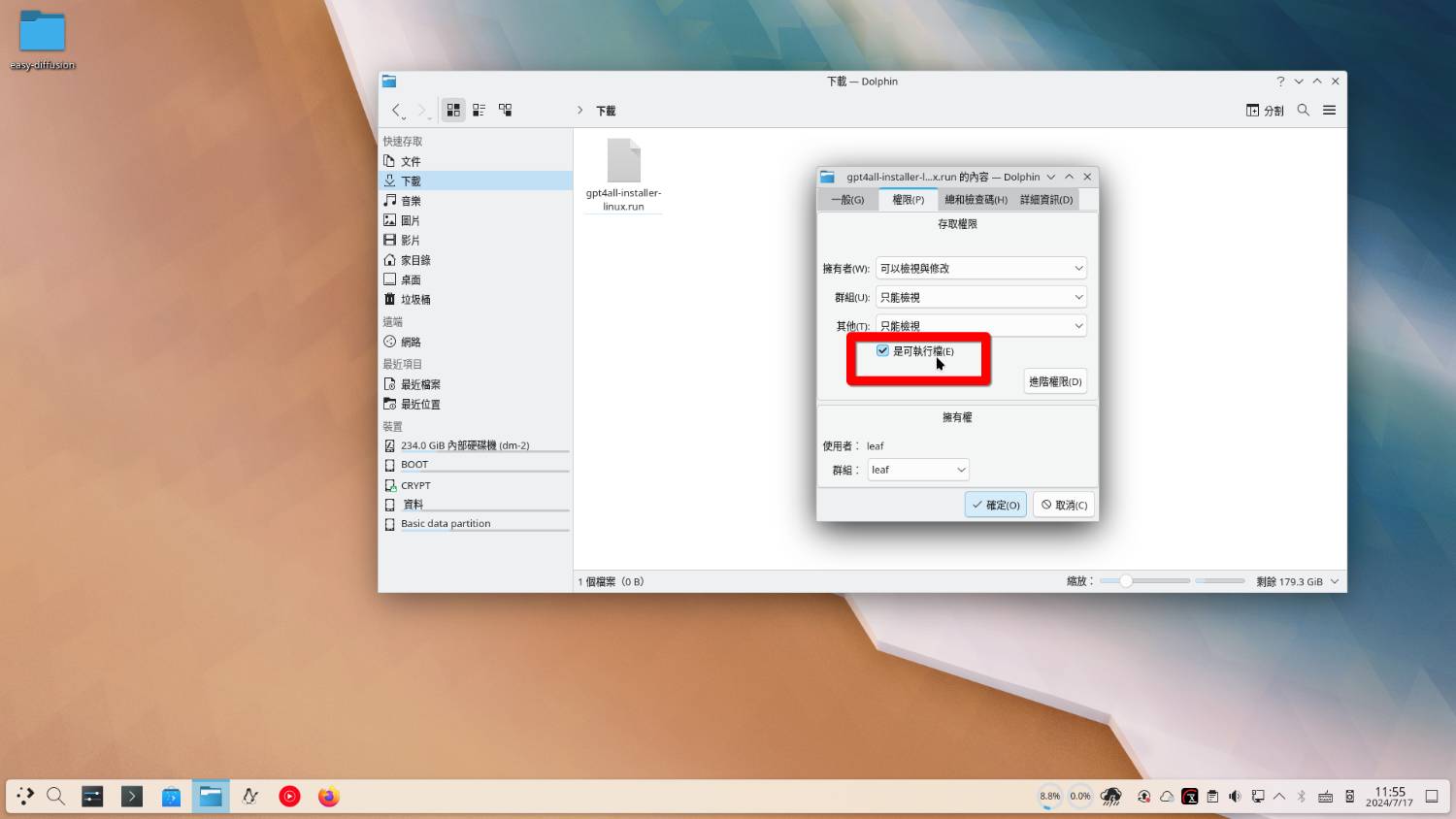Image resolution: width=1456 pixels, height=819 pixels.
Task: Open the clock showing 11:55
Action: pos(1390,797)
